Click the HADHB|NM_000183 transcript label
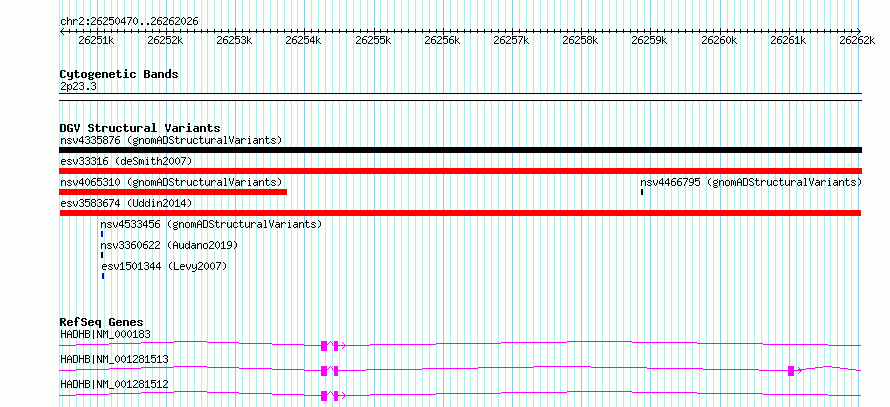Viewport: 890px width, 407px height. (x=106, y=334)
